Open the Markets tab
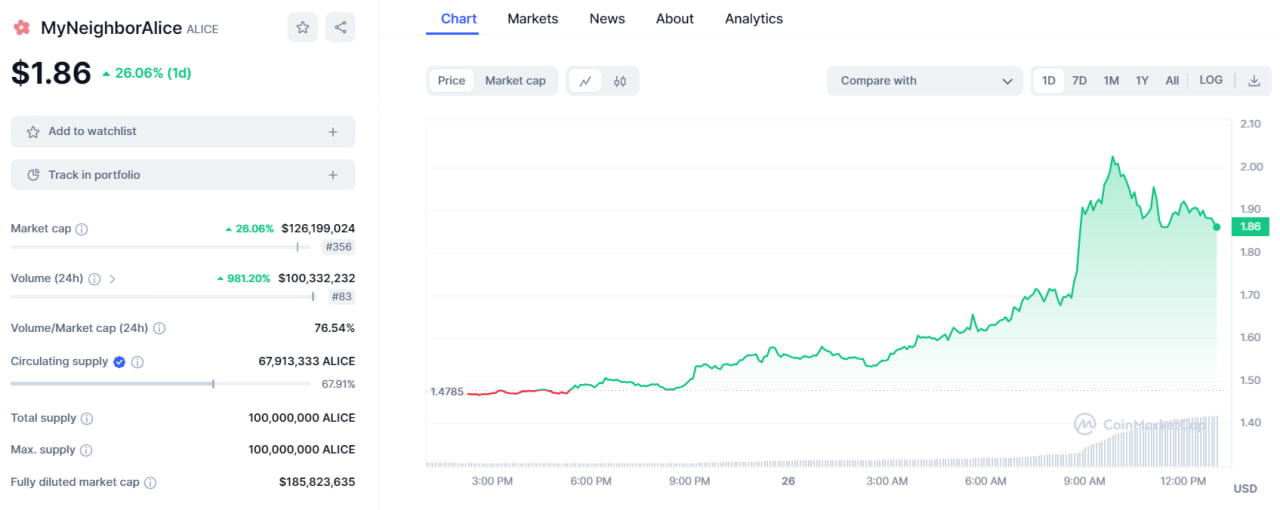 click(x=532, y=19)
